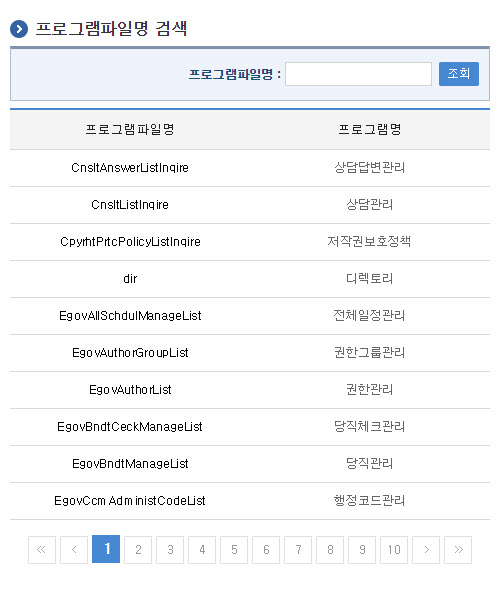Focus the 프로그램파일명 input field
Screen dimensions: 500x603
coord(358,74)
